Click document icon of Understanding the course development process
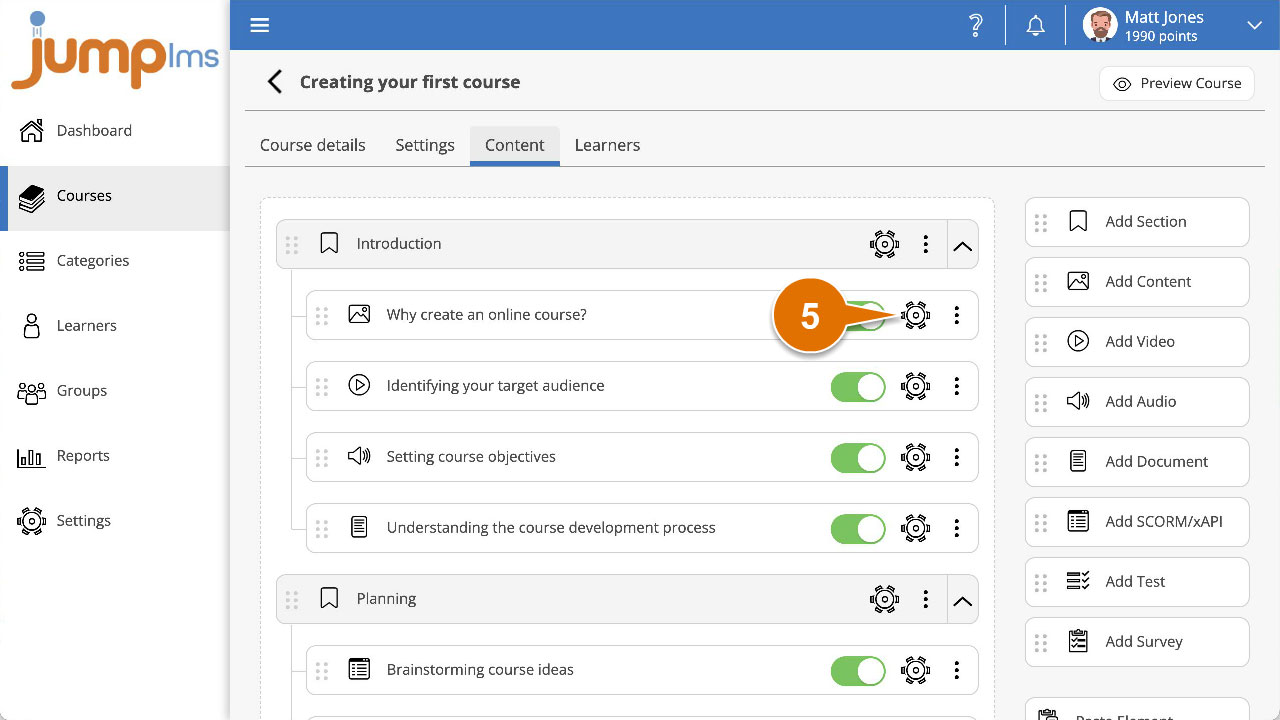Screen dimensions: 1280x720 click(359, 527)
